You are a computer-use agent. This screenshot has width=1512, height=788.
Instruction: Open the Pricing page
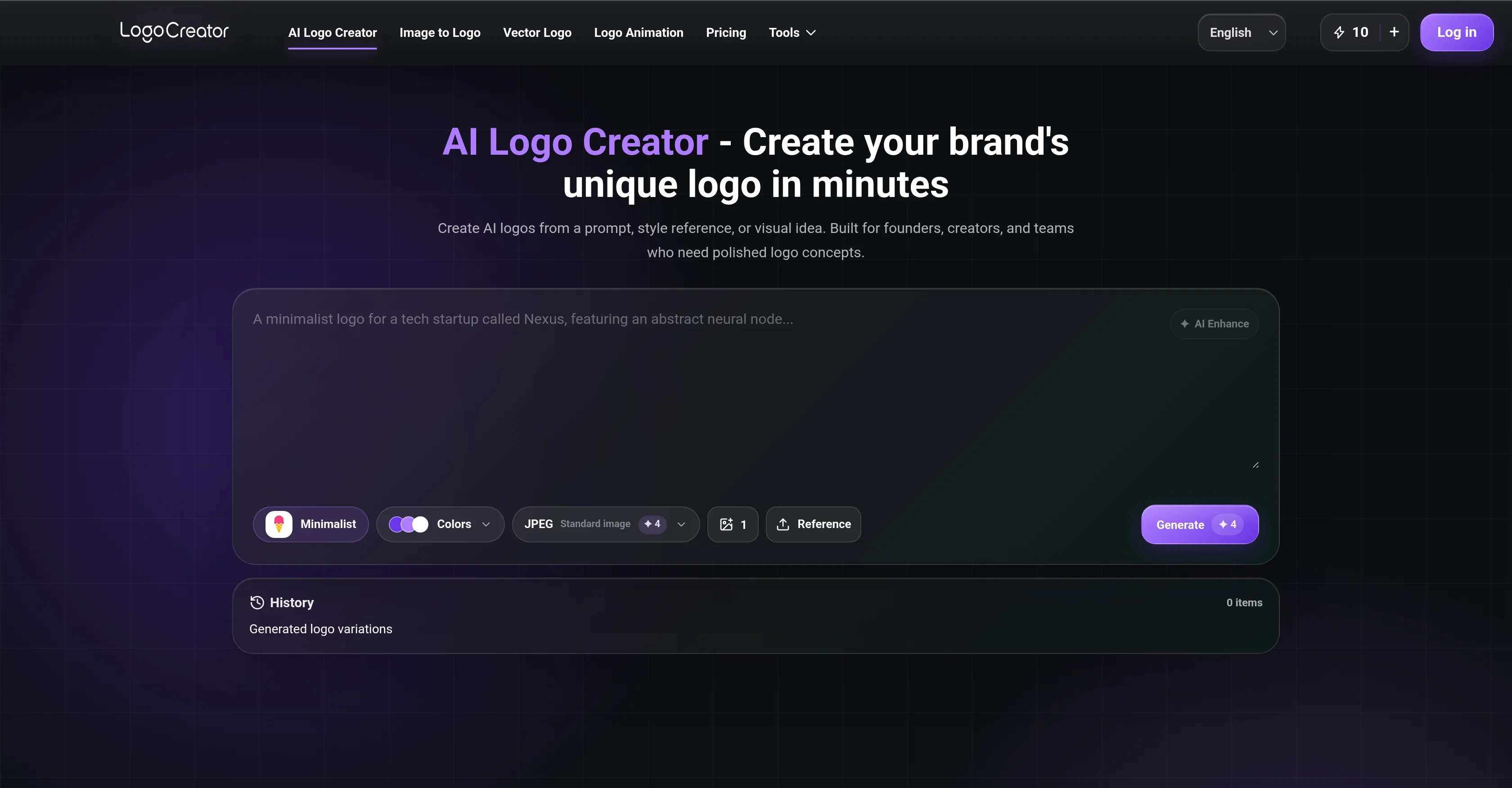coord(726,33)
